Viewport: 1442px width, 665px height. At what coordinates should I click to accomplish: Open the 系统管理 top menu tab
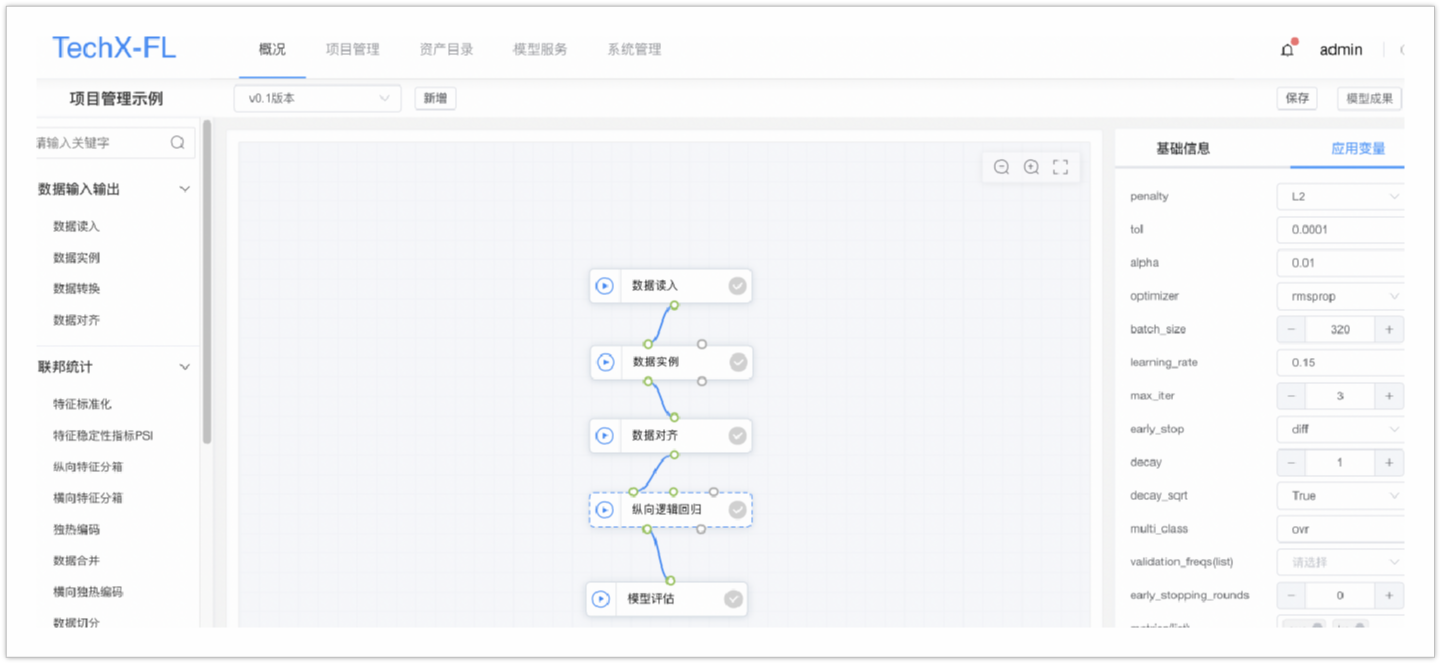[x=634, y=49]
